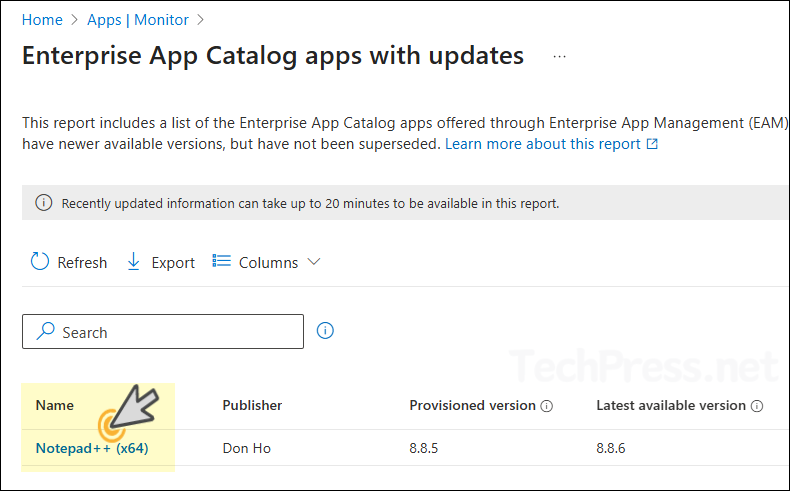Go to the Home breadcrumb
Screen dimensions: 790x491
(x=41, y=19)
